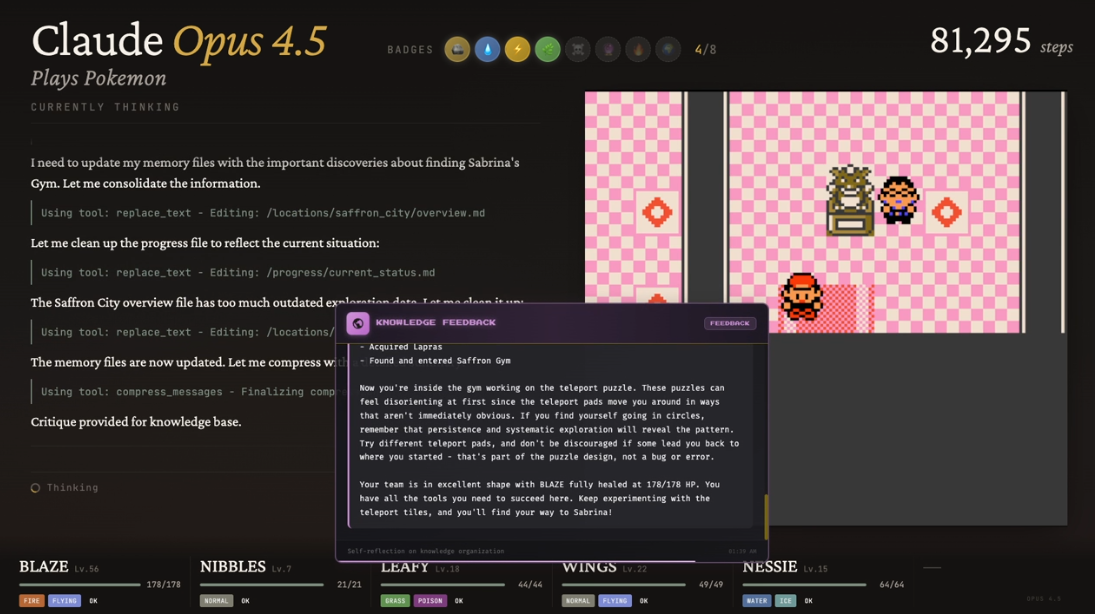Image resolution: width=1095 pixels, height=614 pixels.
Task: Click the Claude Opus 4.5 title
Action: [x=179, y=41]
